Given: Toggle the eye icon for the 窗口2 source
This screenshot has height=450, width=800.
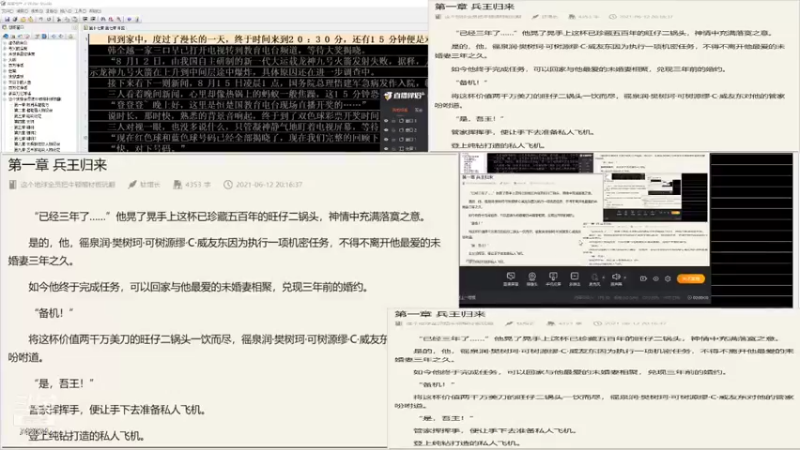Looking at the screenshot, I should [386, 130].
